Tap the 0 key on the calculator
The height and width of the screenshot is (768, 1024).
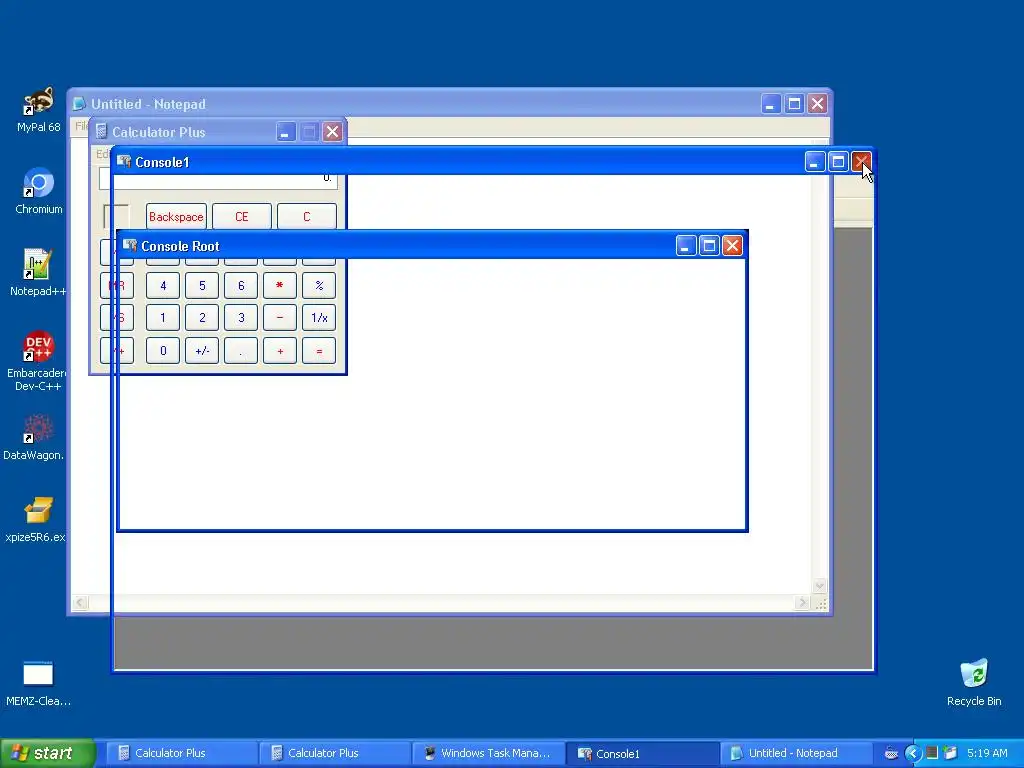(x=163, y=351)
